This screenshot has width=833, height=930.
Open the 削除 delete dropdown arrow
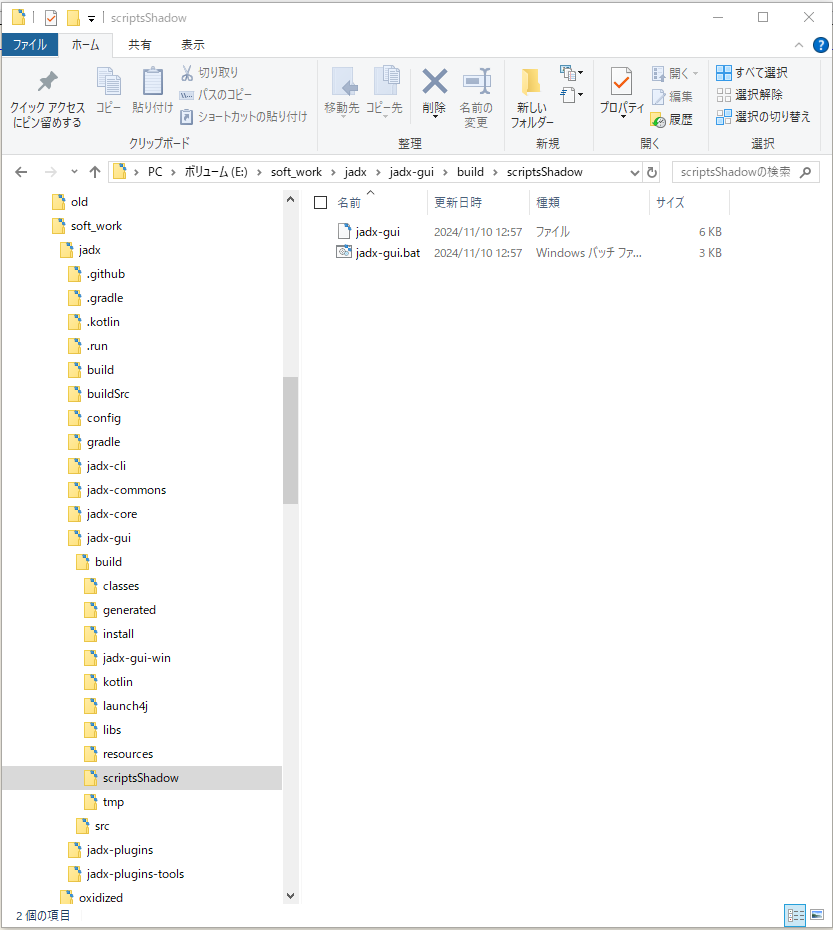click(x=435, y=117)
